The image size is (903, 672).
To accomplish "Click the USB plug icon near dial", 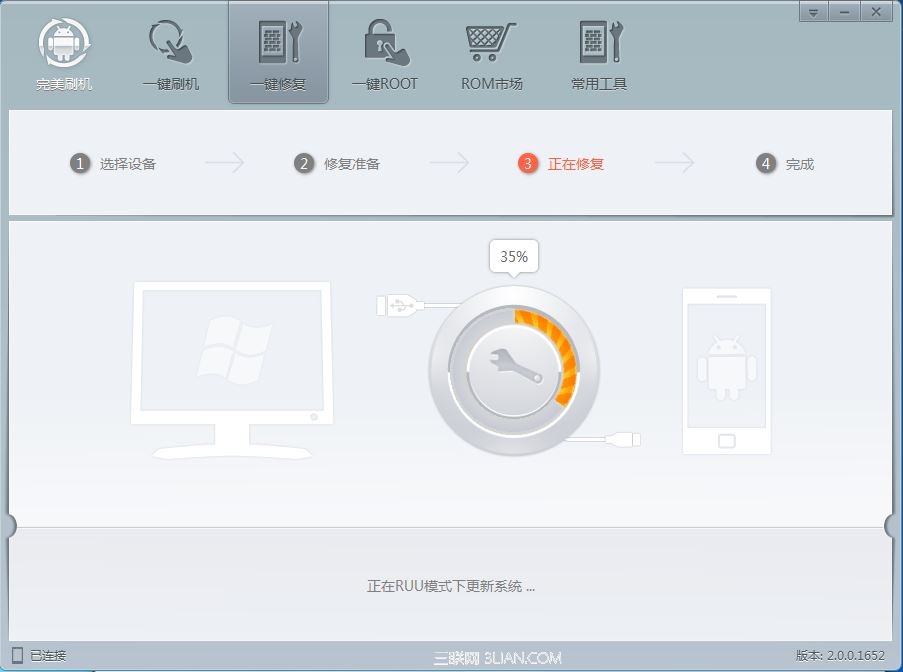I will [x=399, y=305].
